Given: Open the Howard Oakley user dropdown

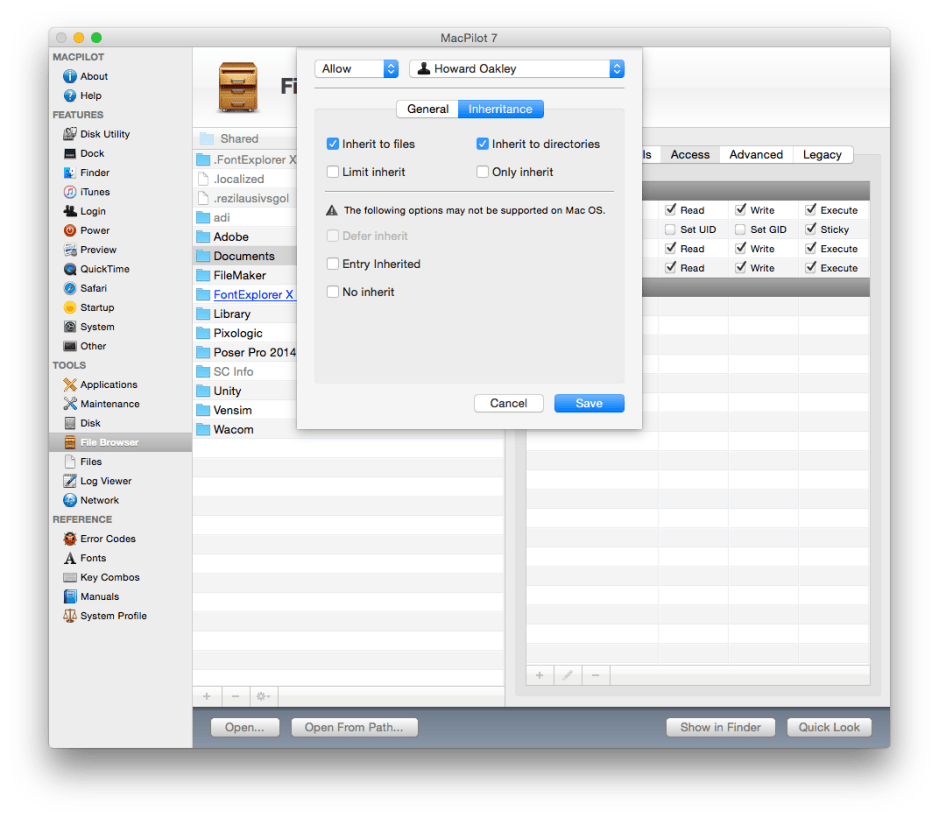Looking at the screenshot, I should [x=516, y=68].
